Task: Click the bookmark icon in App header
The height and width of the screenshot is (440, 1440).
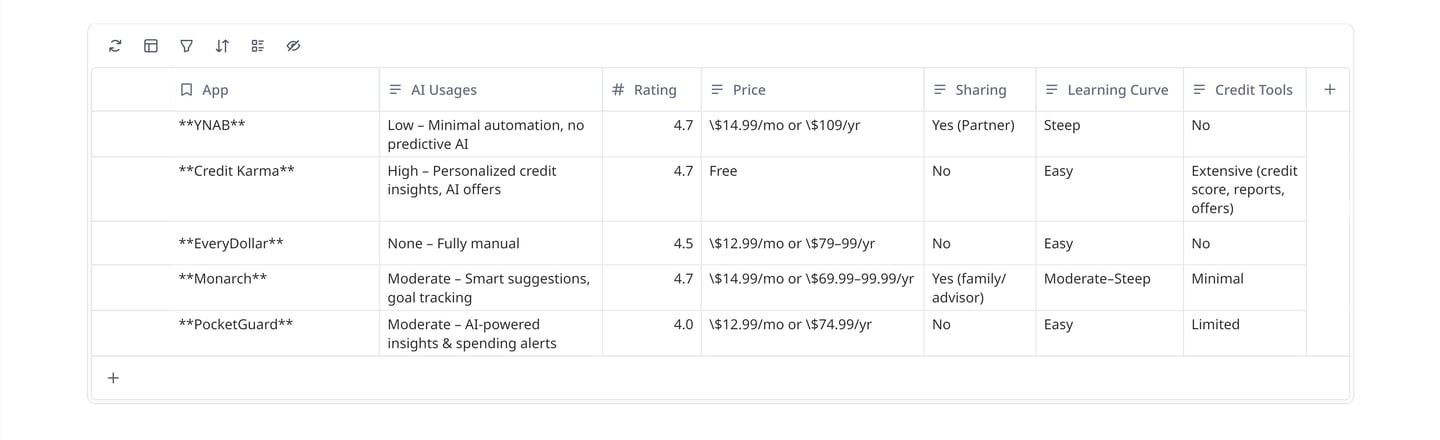Action: 186,90
